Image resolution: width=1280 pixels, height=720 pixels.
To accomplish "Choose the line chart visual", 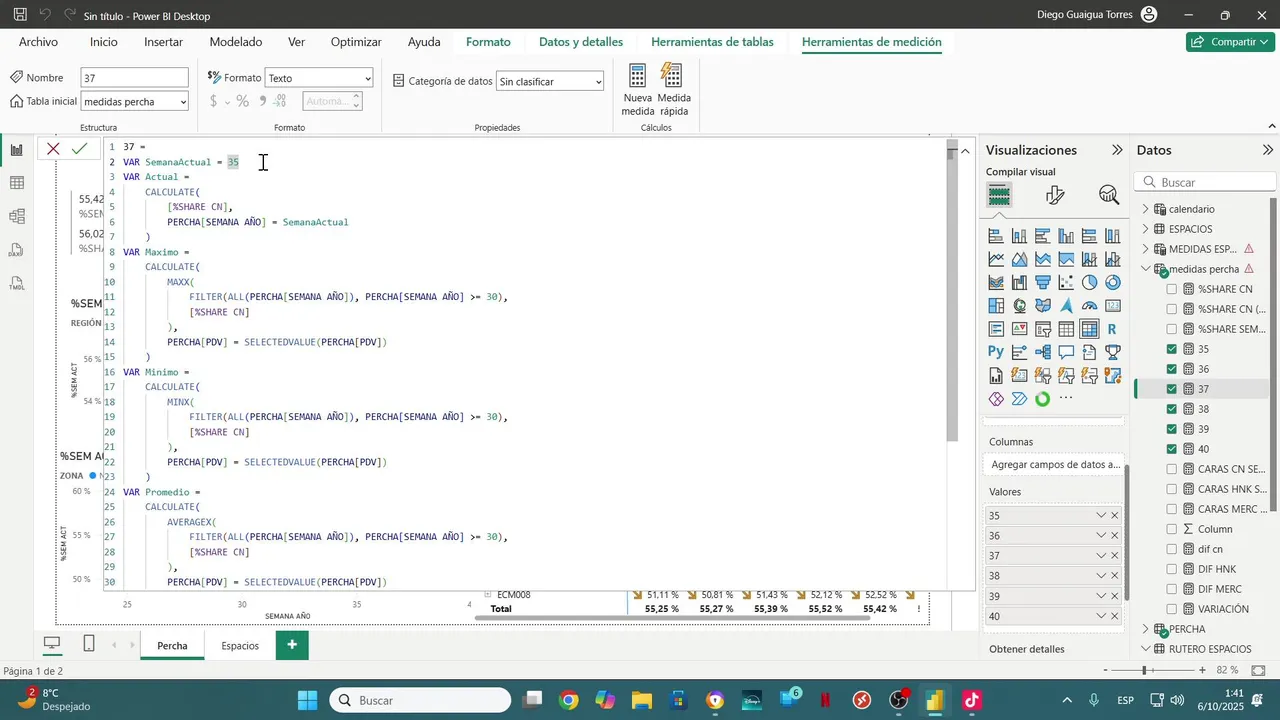I will pyautogui.click(x=996, y=260).
